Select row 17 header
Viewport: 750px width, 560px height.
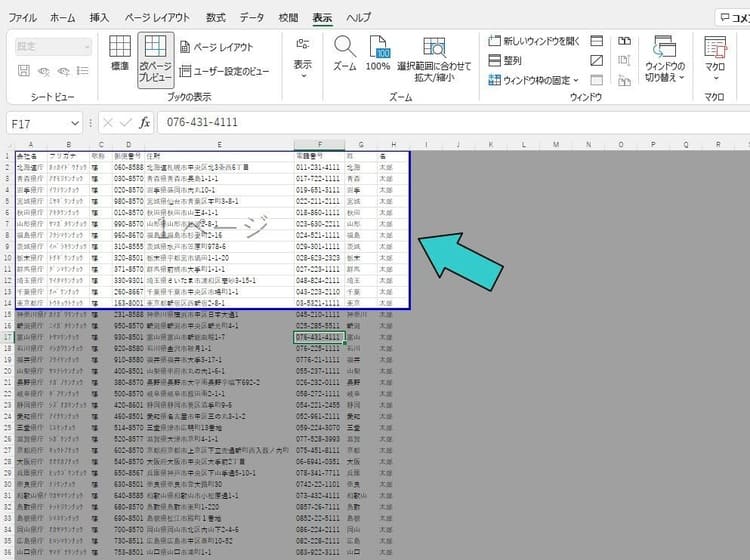(x=7, y=337)
